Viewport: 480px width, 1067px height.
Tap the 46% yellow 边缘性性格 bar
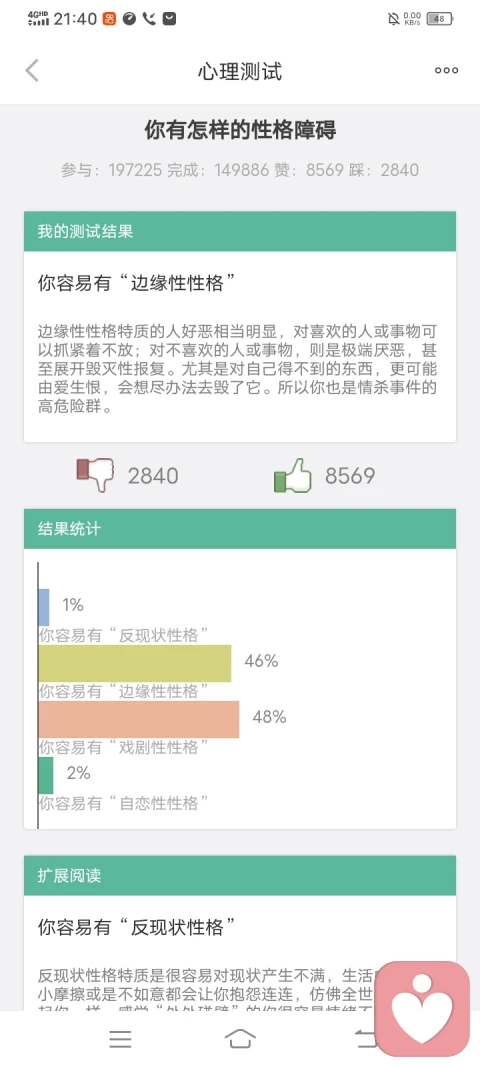coord(135,663)
